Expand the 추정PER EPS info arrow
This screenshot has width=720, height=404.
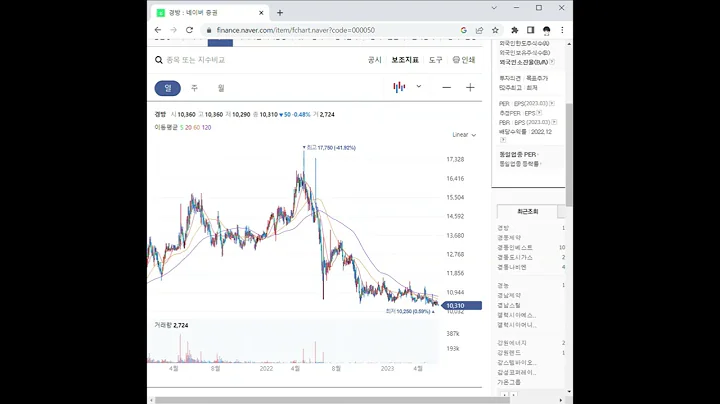539,113
